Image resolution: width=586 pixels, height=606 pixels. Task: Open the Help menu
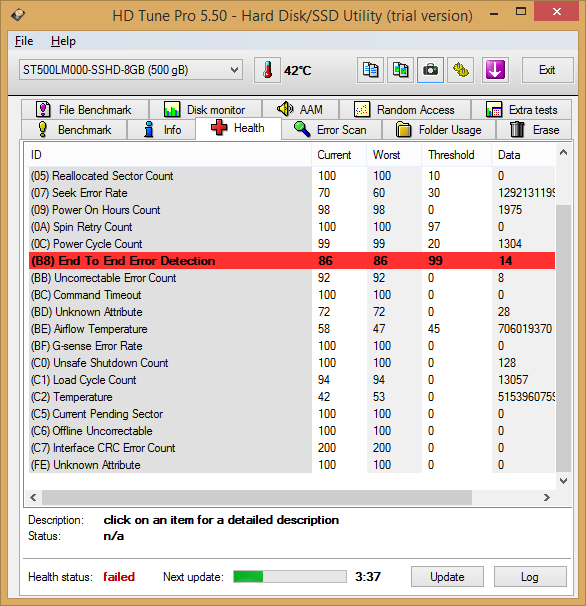[63, 41]
